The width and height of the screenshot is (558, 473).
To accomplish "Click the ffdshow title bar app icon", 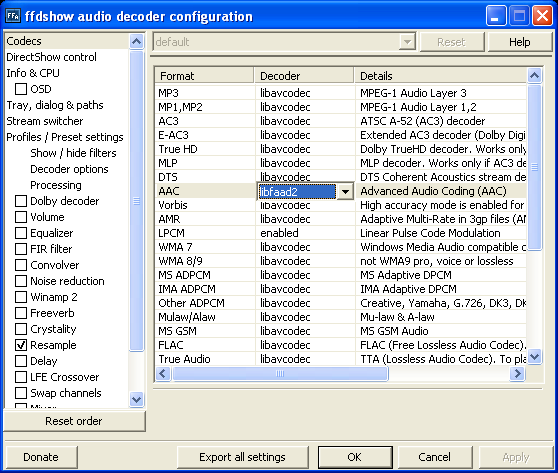I will tap(13, 16).
